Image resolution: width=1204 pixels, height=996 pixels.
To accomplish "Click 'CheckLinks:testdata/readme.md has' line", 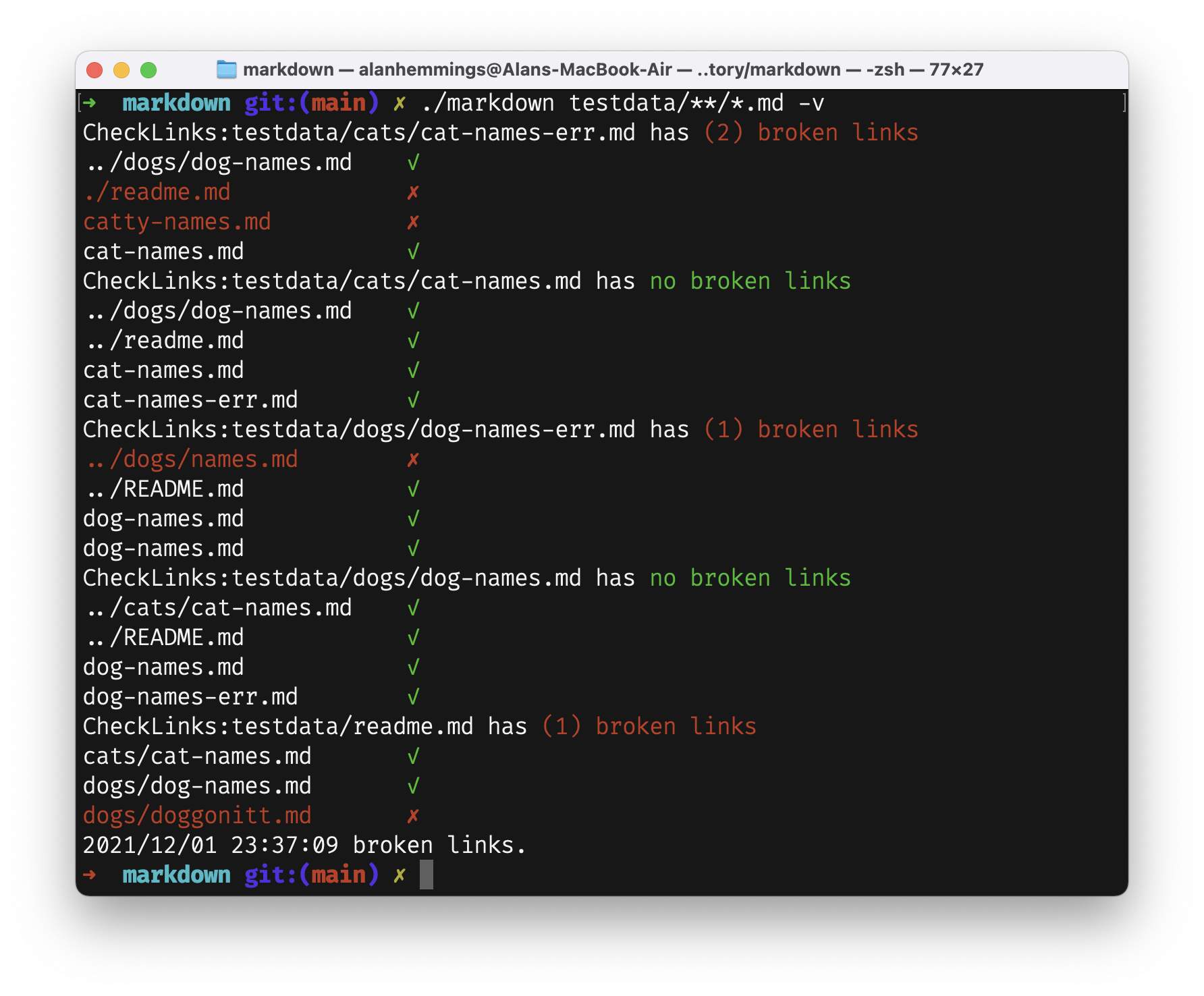I will 305,727.
